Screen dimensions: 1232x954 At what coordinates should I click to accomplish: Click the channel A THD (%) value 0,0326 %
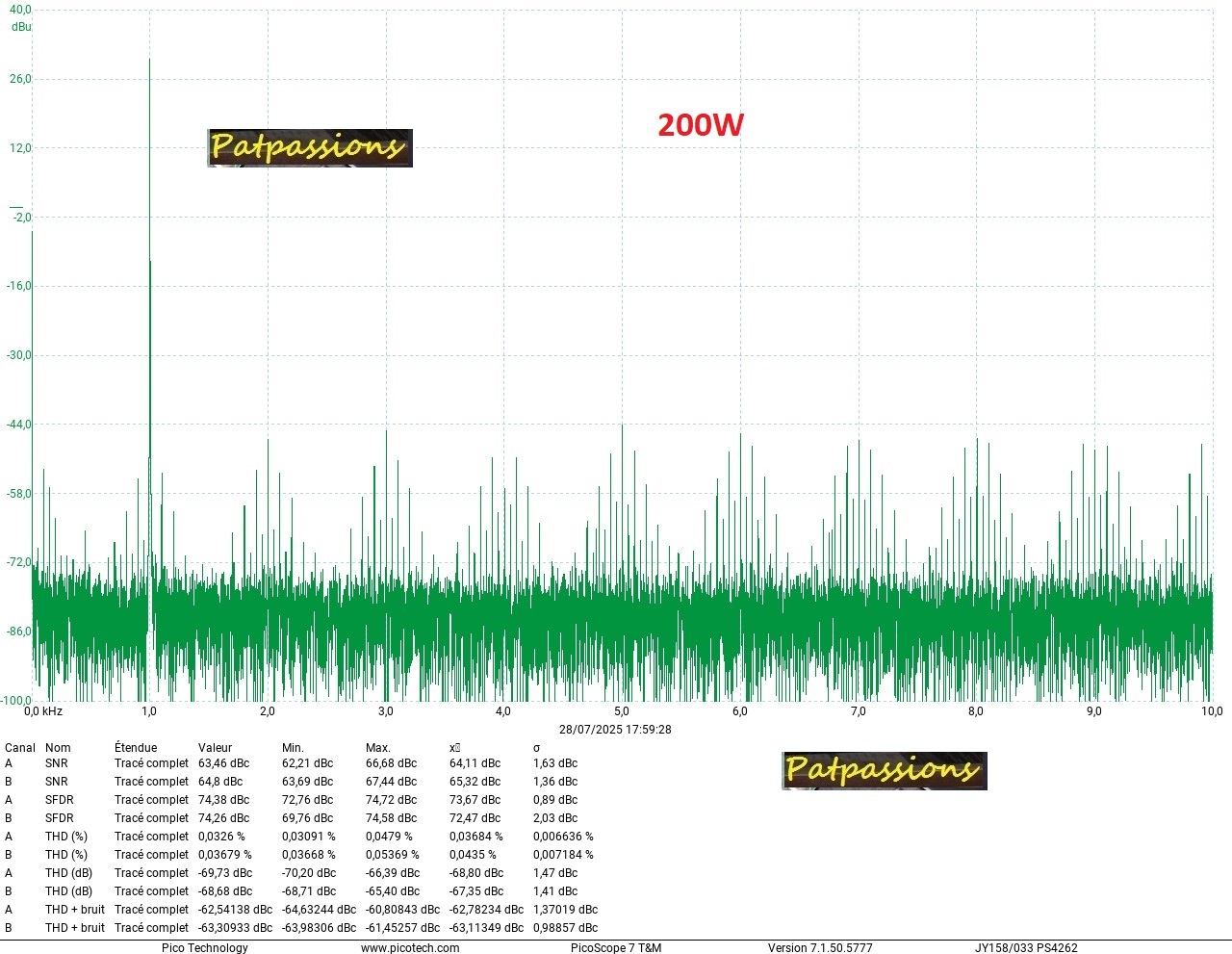coord(221,837)
